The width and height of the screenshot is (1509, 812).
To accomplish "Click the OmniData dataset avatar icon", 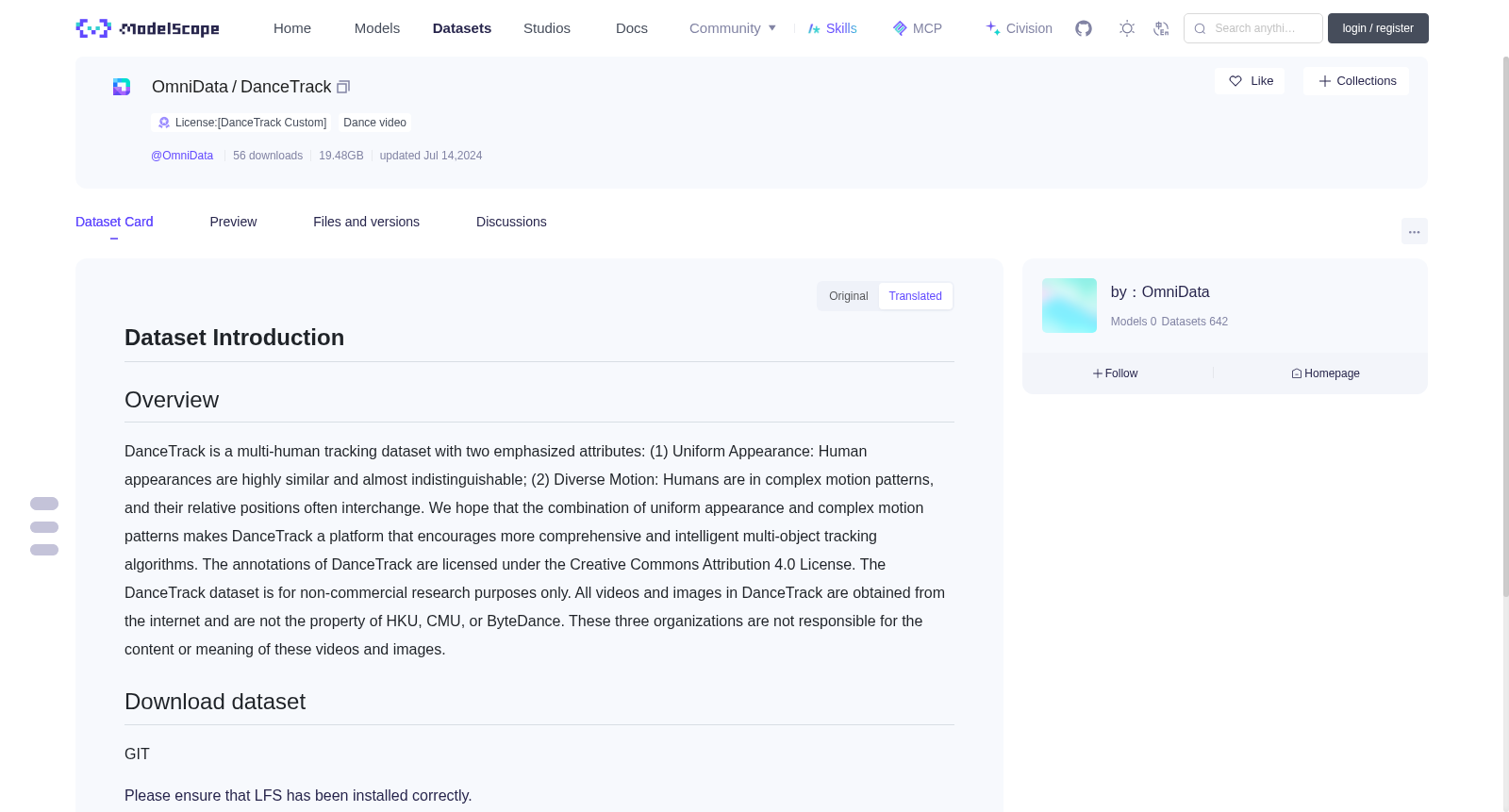I will point(122,87).
